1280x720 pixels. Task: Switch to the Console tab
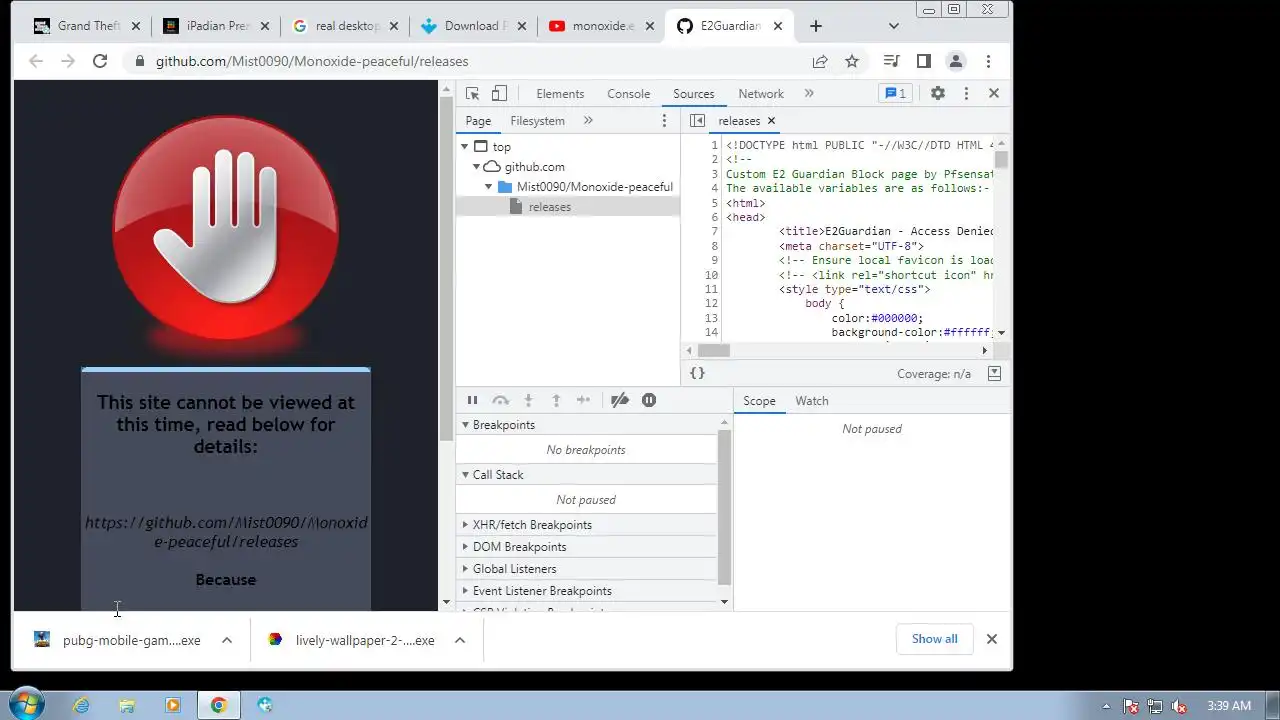[629, 94]
